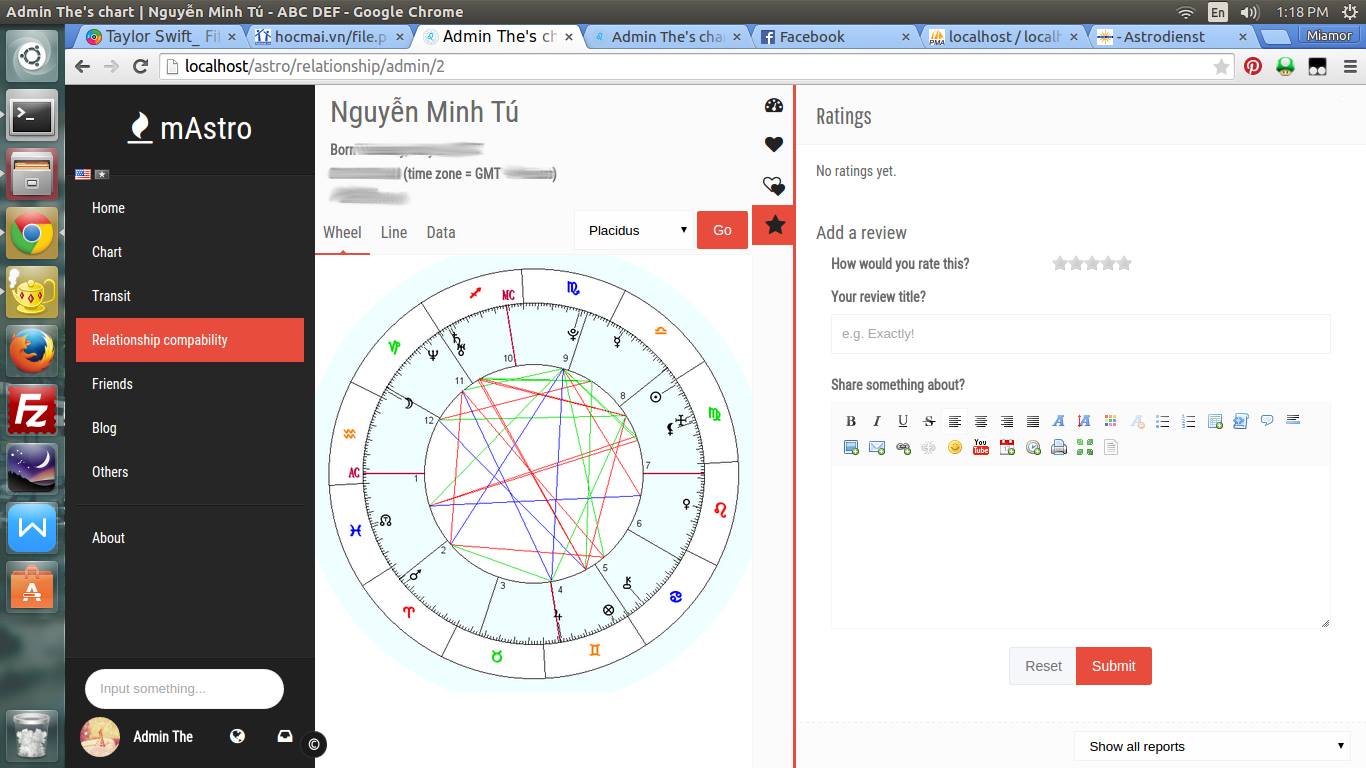Click the print icon in the editor
The image size is (1366, 768).
pyautogui.click(x=1059, y=447)
